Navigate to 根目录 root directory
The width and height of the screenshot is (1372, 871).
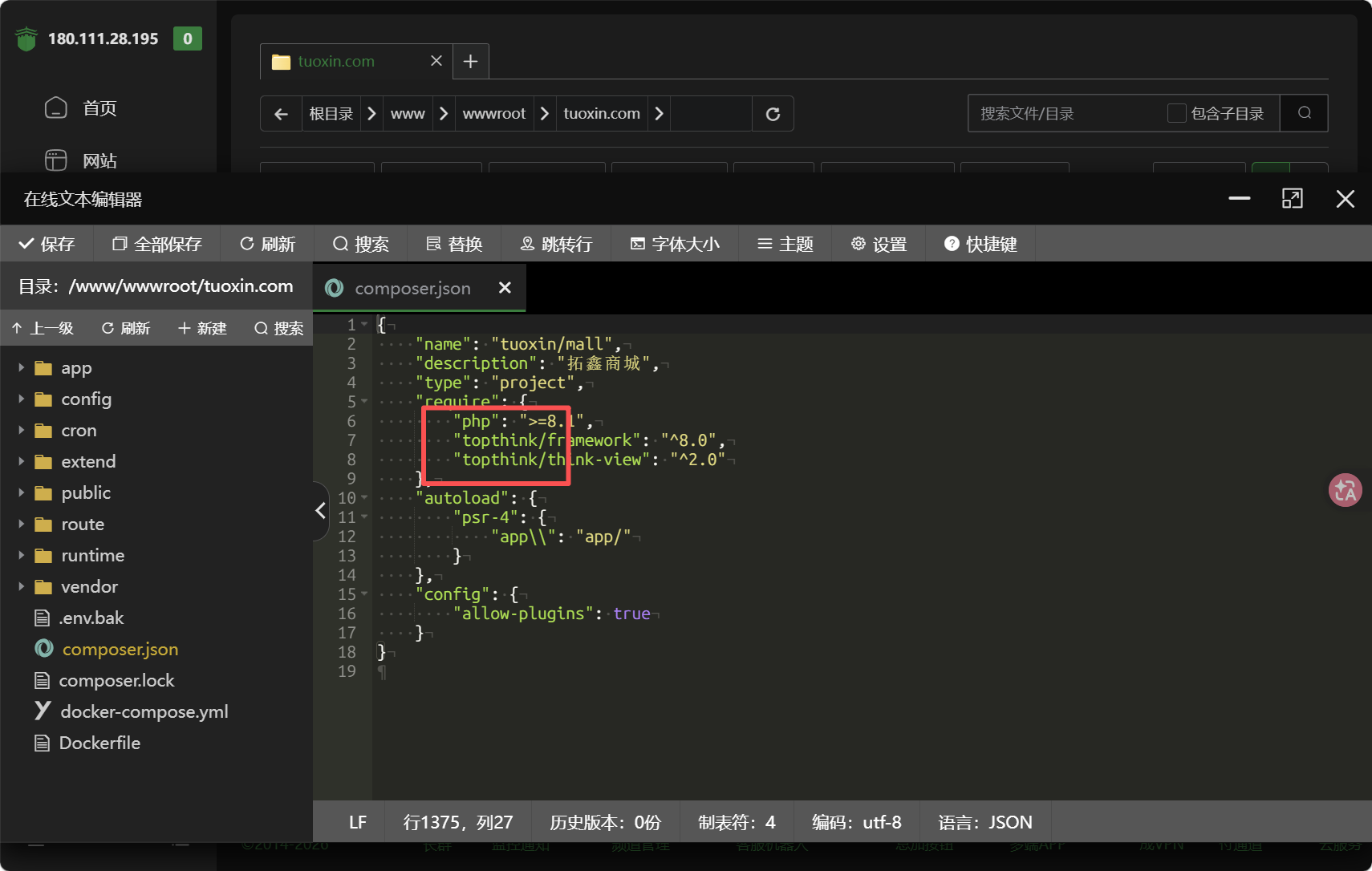tap(331, 114)
